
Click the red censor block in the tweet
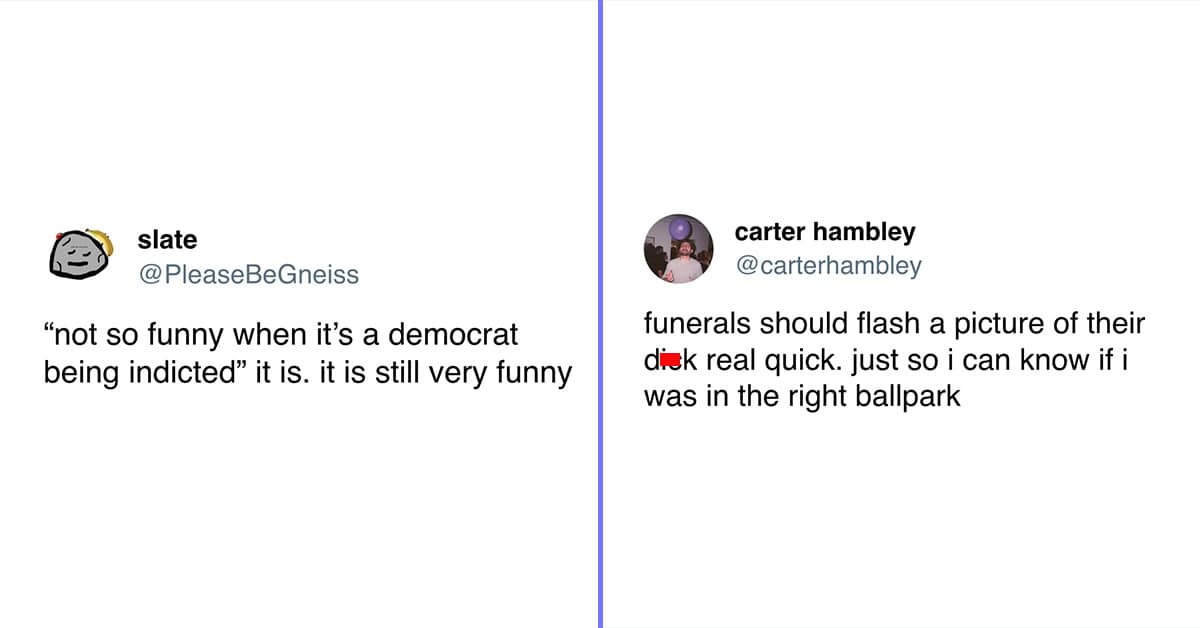click(x=671, y=358)
